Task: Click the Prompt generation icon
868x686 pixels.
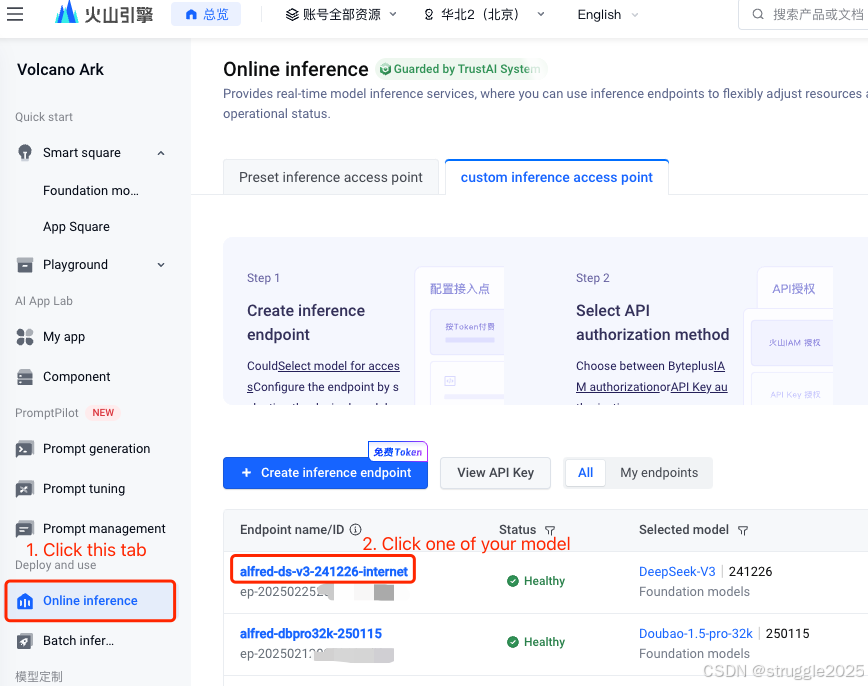Action: pos(24,449)
